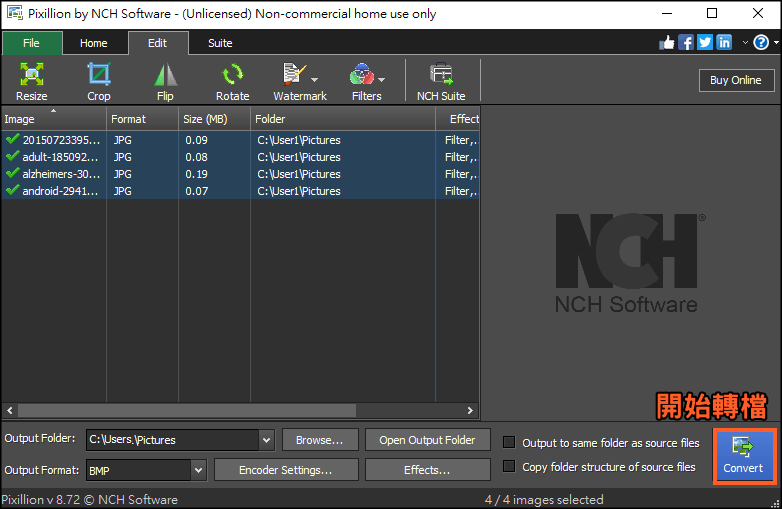The width and height of the screenshot is (782, 509).
Task: Click scroll left arrow of file list
Action: pyautogui.click(x=9, y=410)
